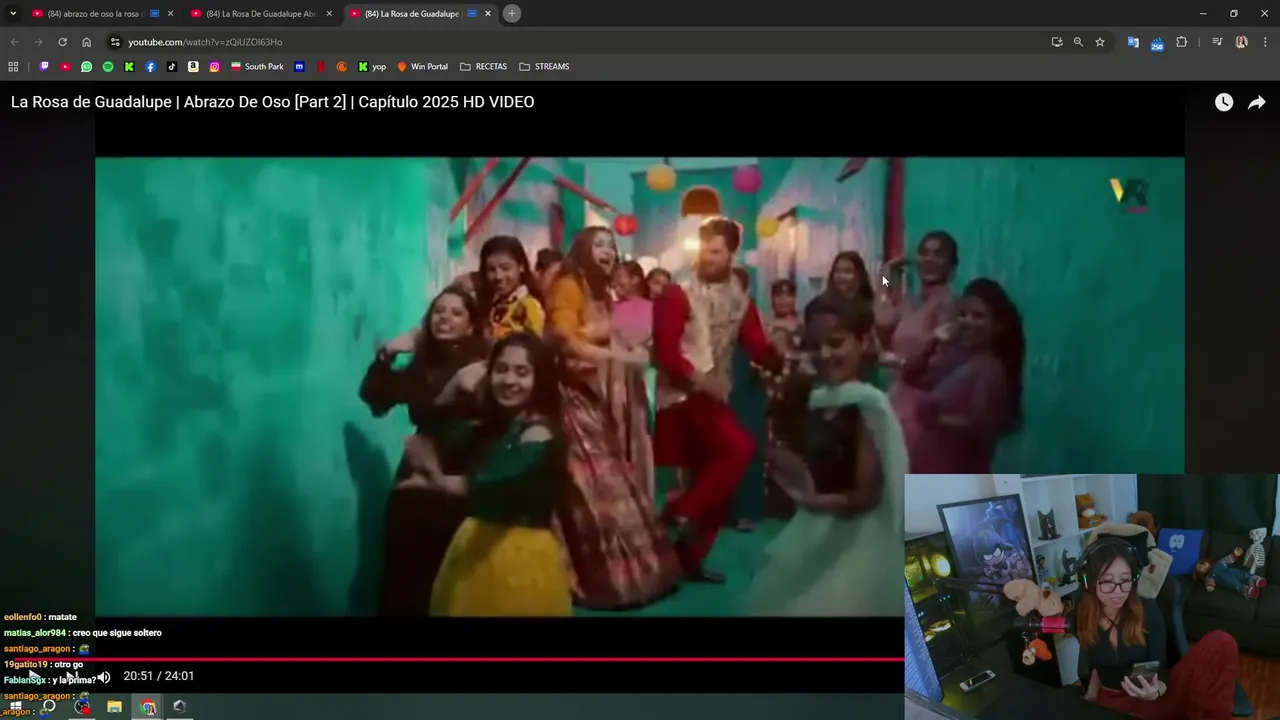
Task: Expand the STREAMS bookmarks folder
Action: (544, 67)
